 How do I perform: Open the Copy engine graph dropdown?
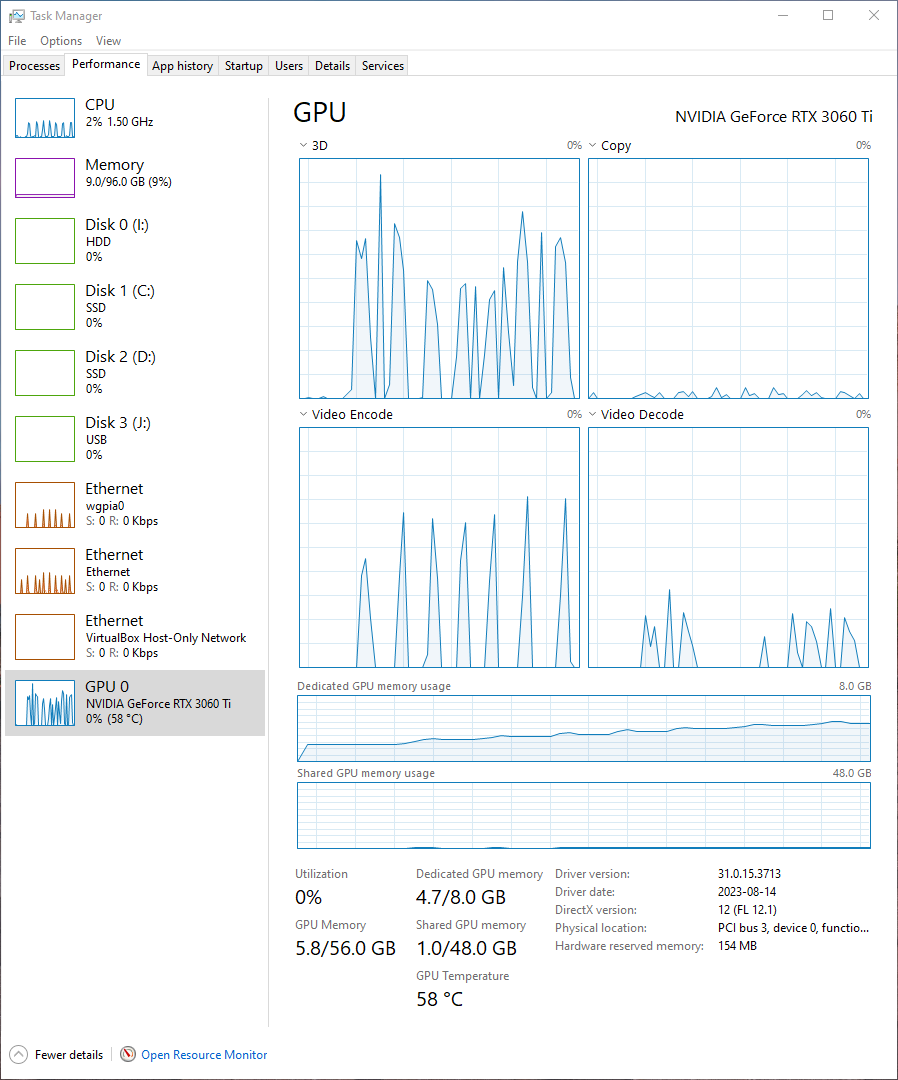coord(593,146)
